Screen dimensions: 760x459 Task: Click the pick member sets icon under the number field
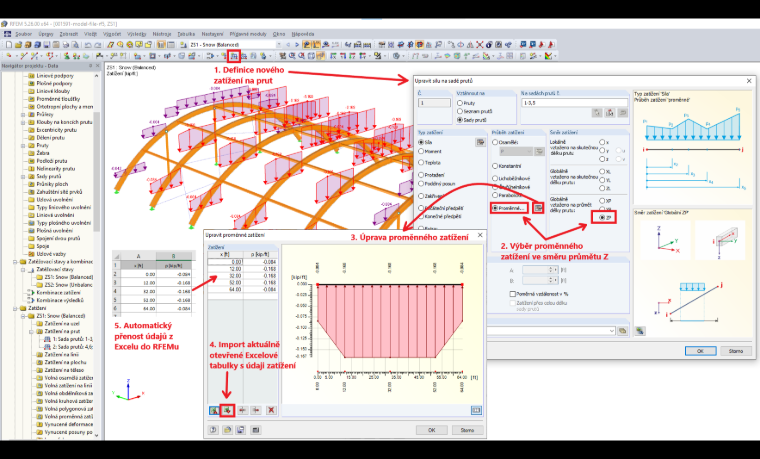coord(610,113)
